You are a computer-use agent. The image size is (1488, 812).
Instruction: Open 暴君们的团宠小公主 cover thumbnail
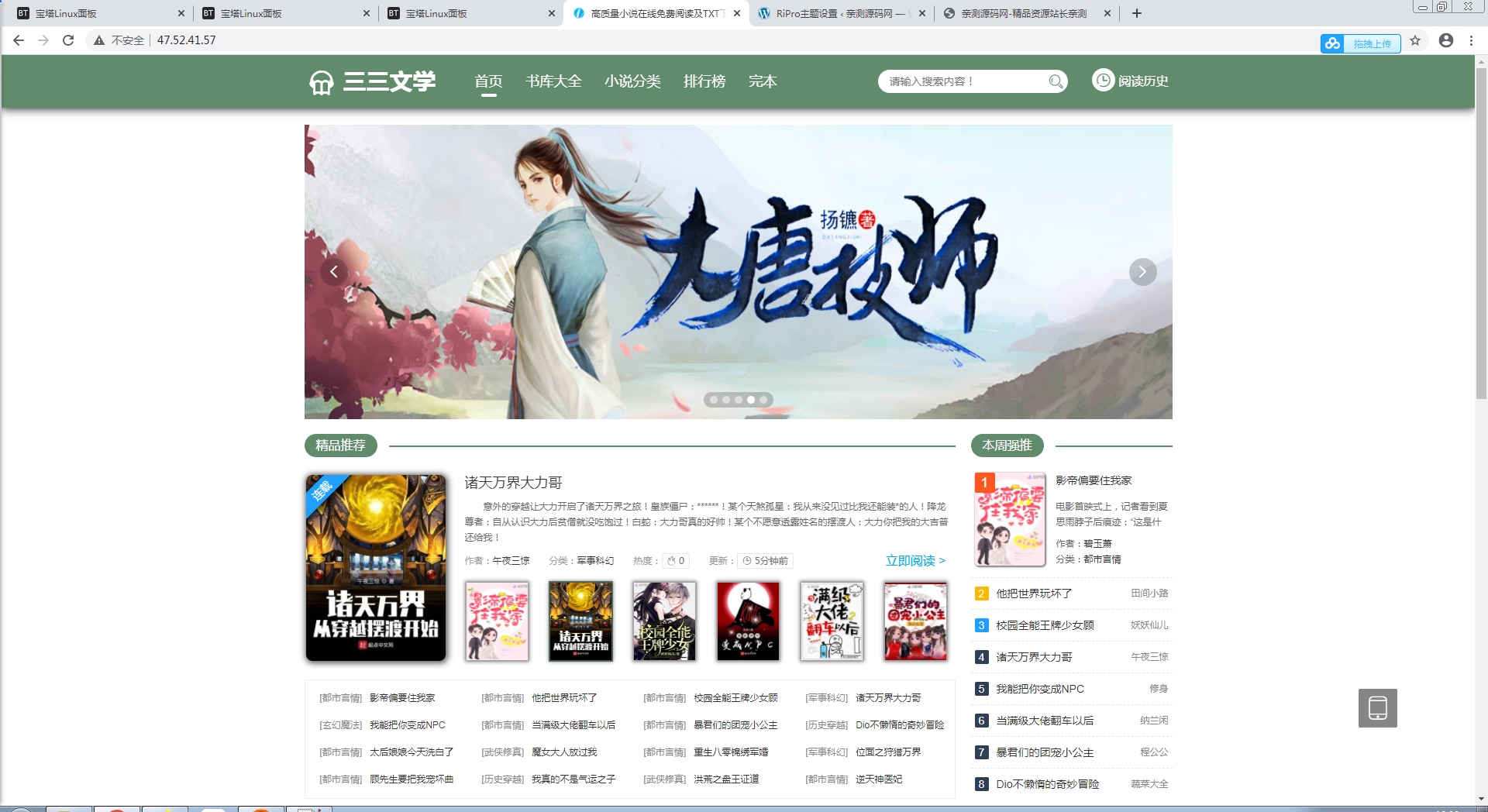click(x=915, y=621)
